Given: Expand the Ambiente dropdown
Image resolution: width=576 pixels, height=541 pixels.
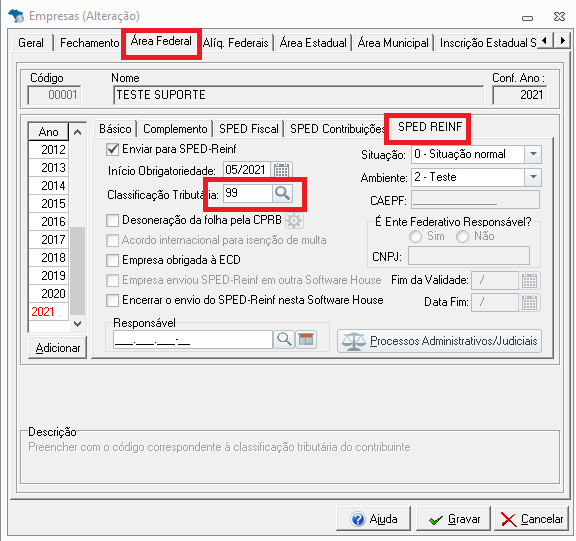Looking at the screenshot, I should [533, 177].
